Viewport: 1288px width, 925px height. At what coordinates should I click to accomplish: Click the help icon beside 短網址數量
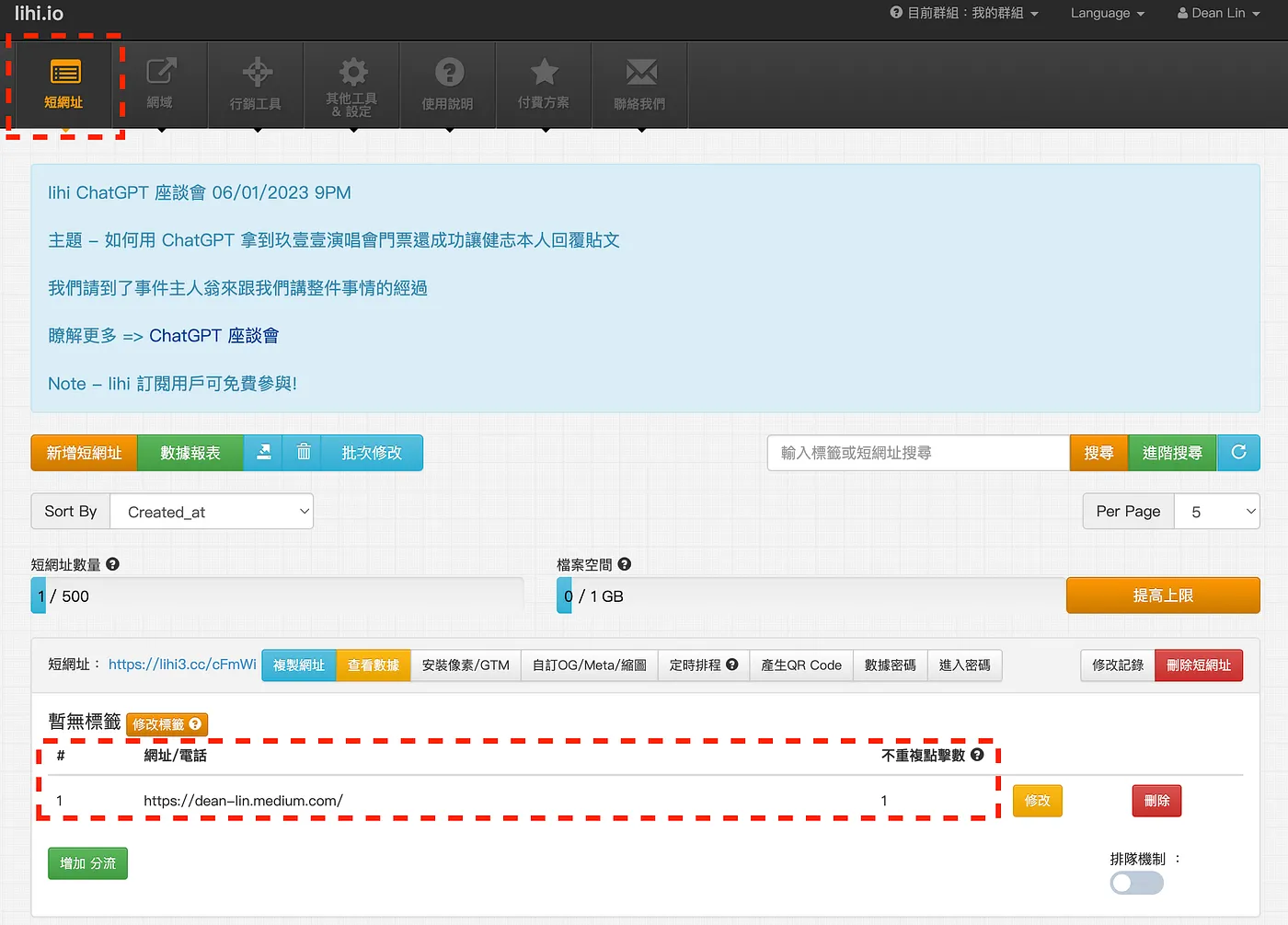click(112, 564)
